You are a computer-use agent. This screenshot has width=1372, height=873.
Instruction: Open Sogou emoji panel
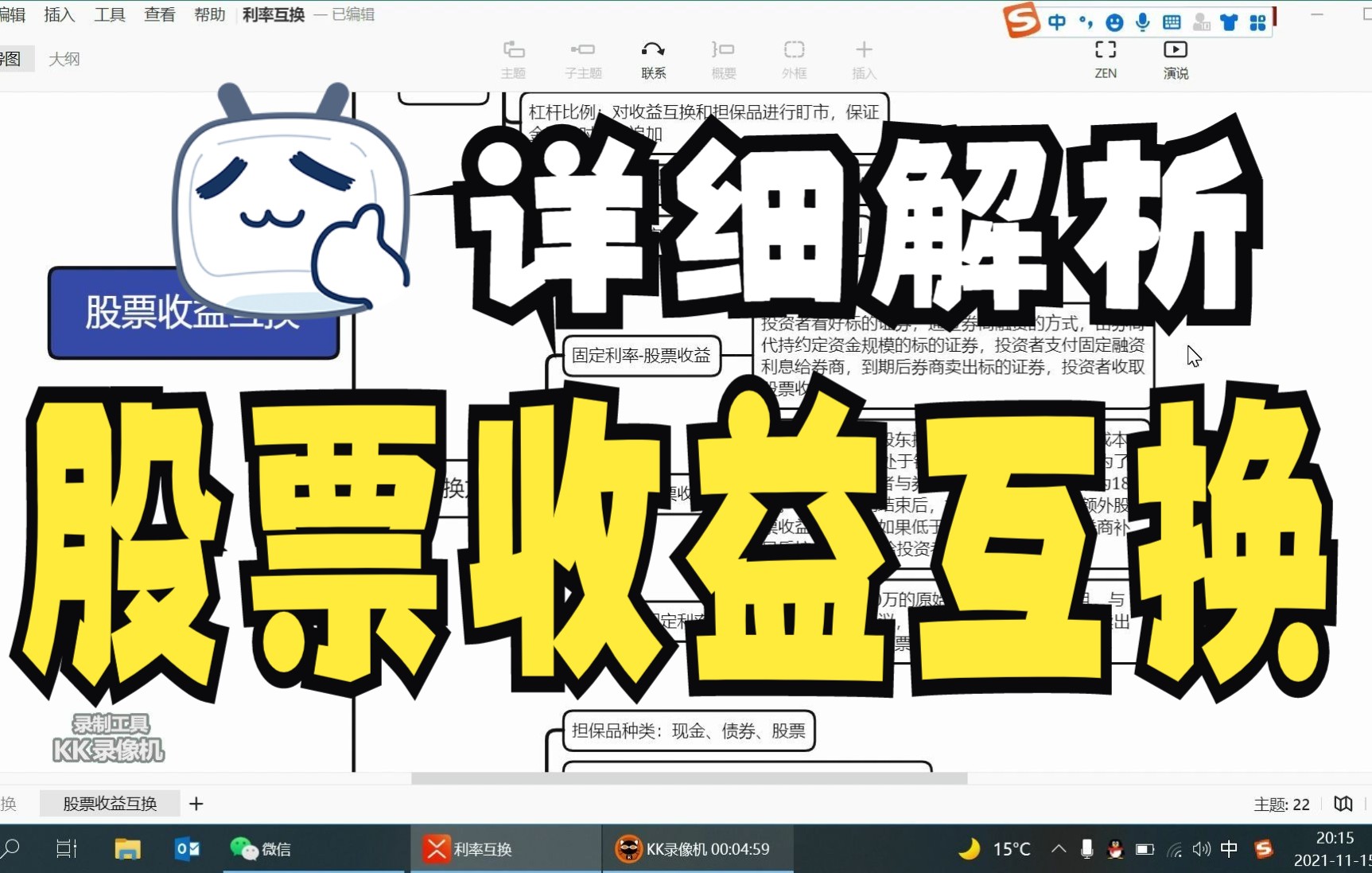pos(1115,22)
